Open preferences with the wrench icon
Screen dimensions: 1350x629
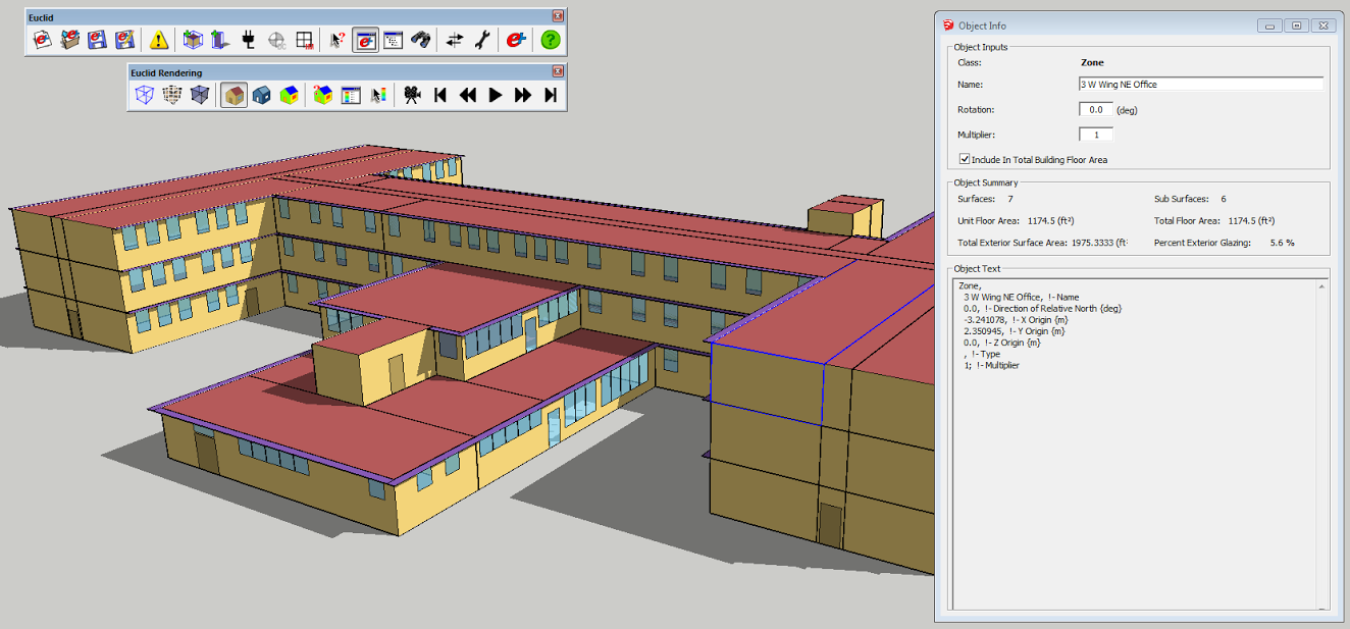tap(482, 40)
